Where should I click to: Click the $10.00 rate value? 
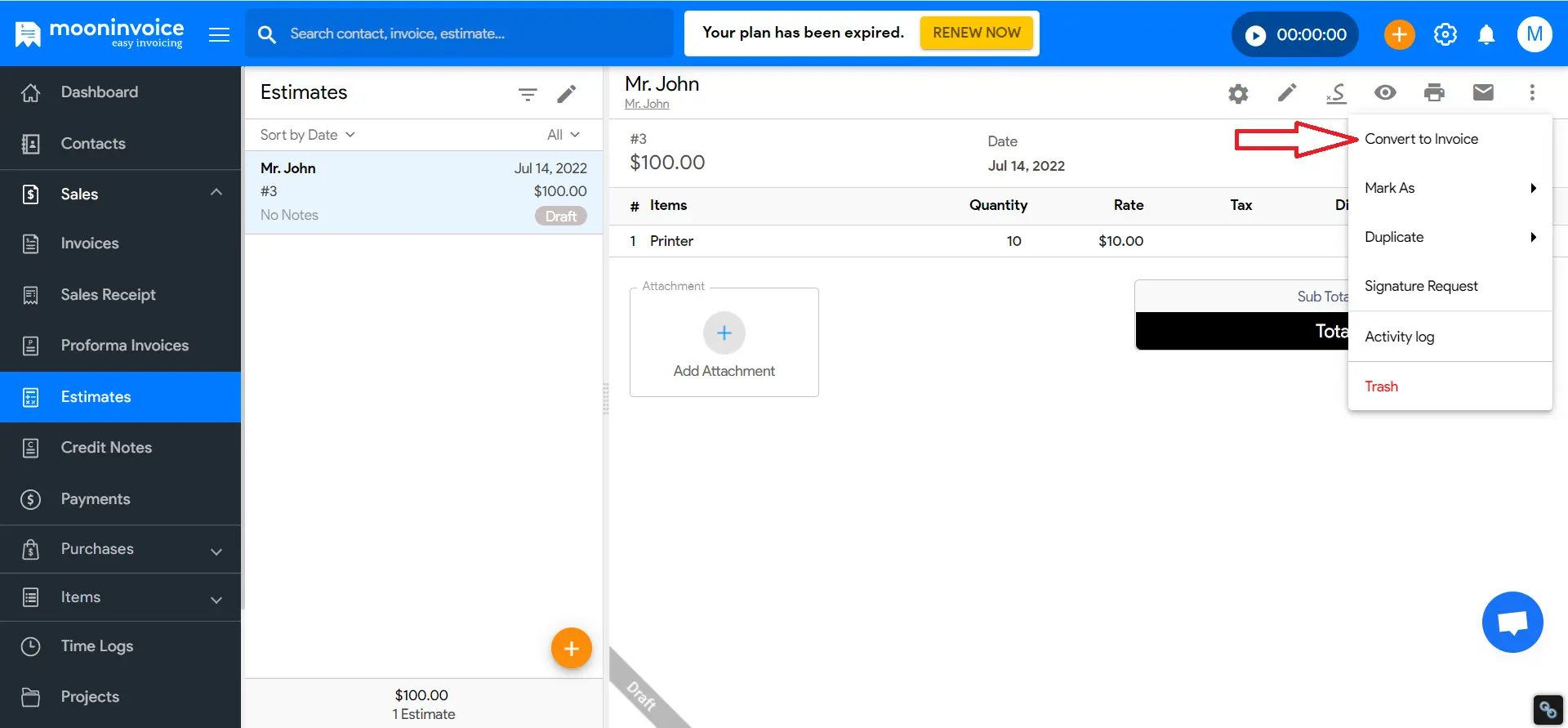(x=1120, y=241)
